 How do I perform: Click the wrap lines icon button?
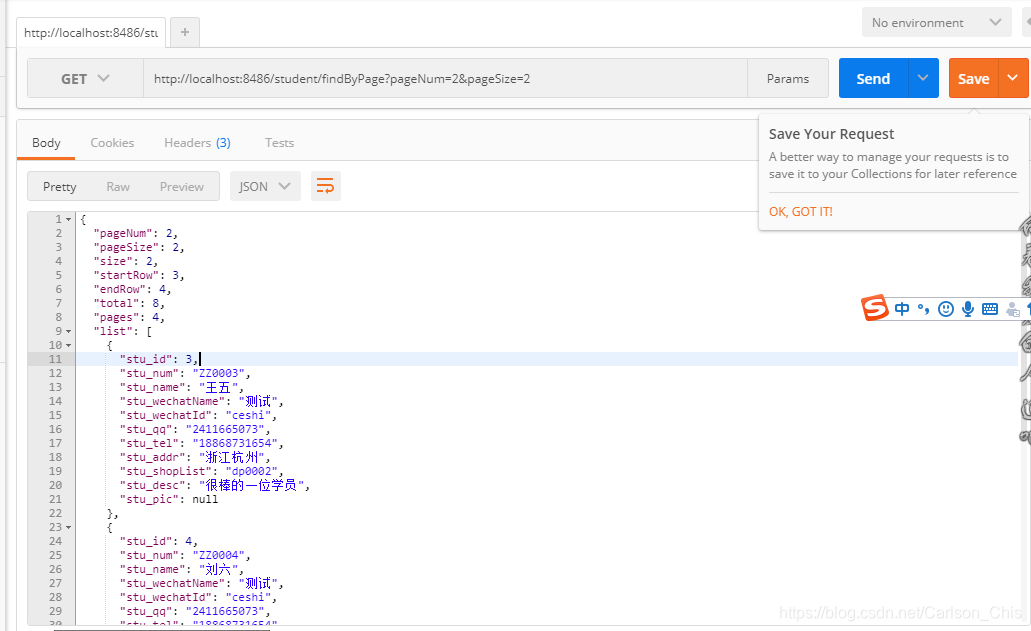pos(325,186)
